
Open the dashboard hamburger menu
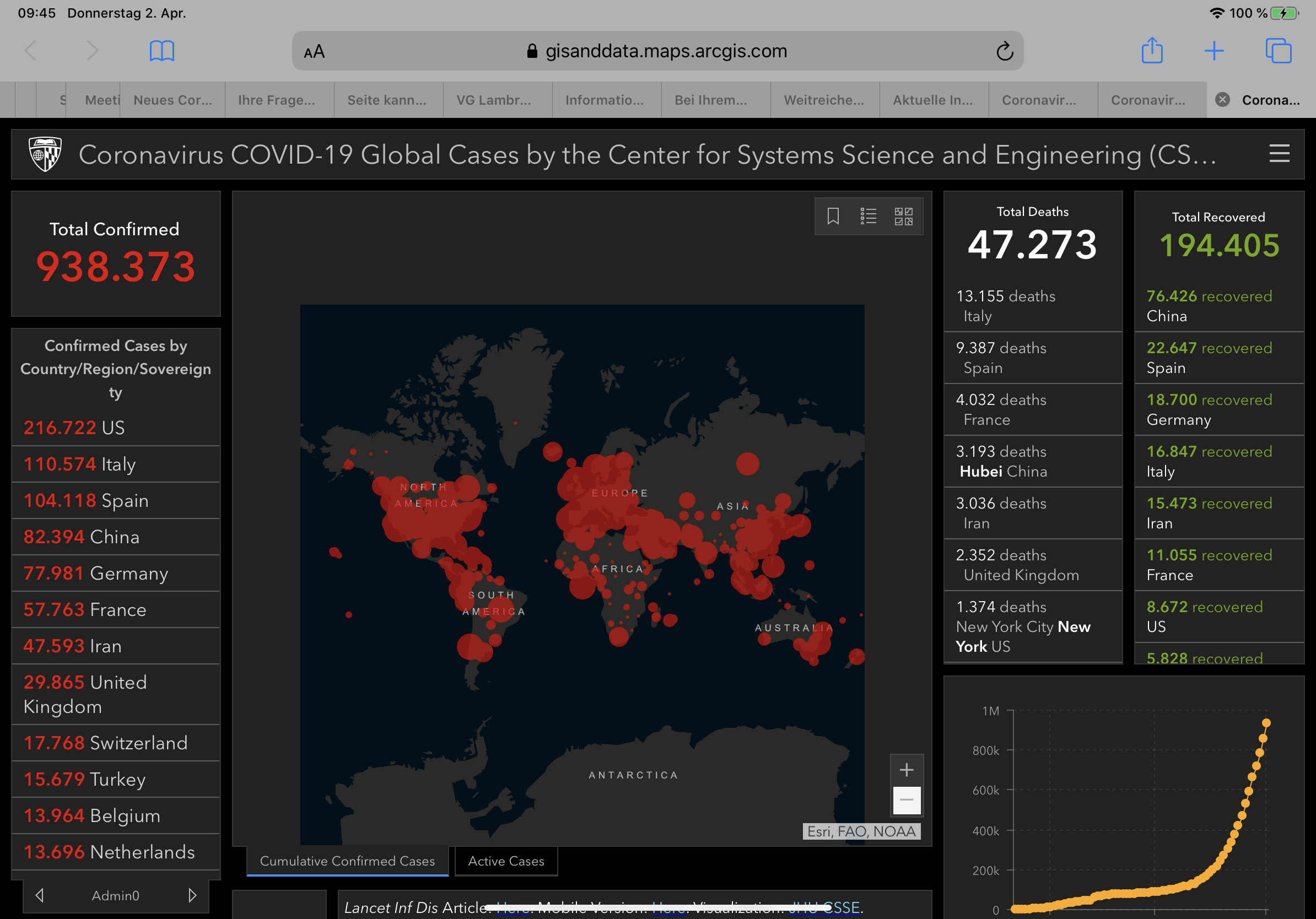tap(1279, 154)
